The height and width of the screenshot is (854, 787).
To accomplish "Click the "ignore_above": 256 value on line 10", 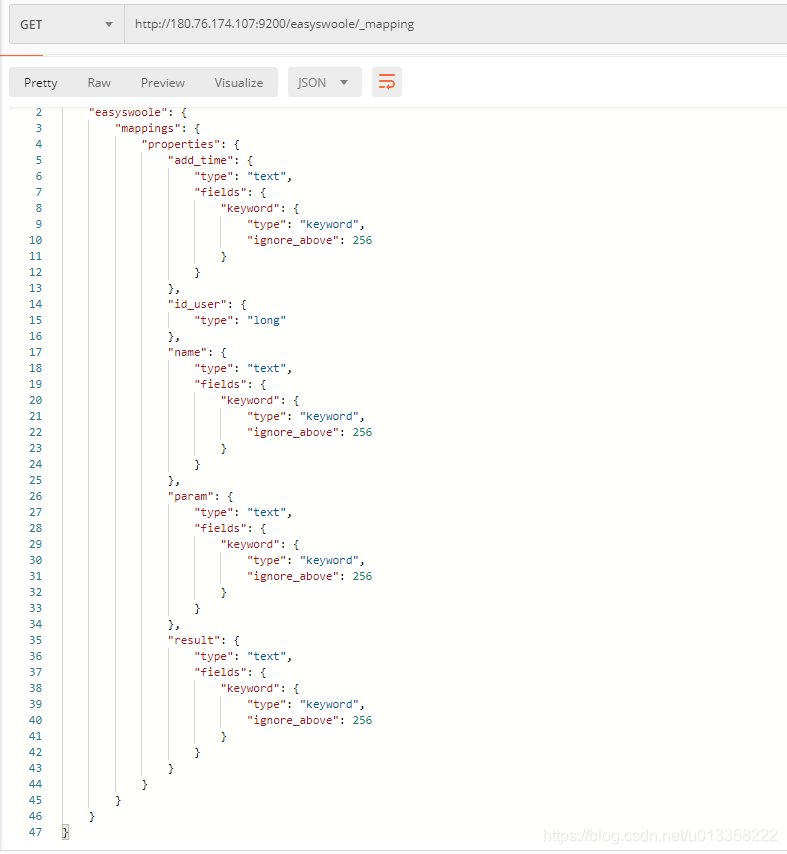I will pos(302,240).
